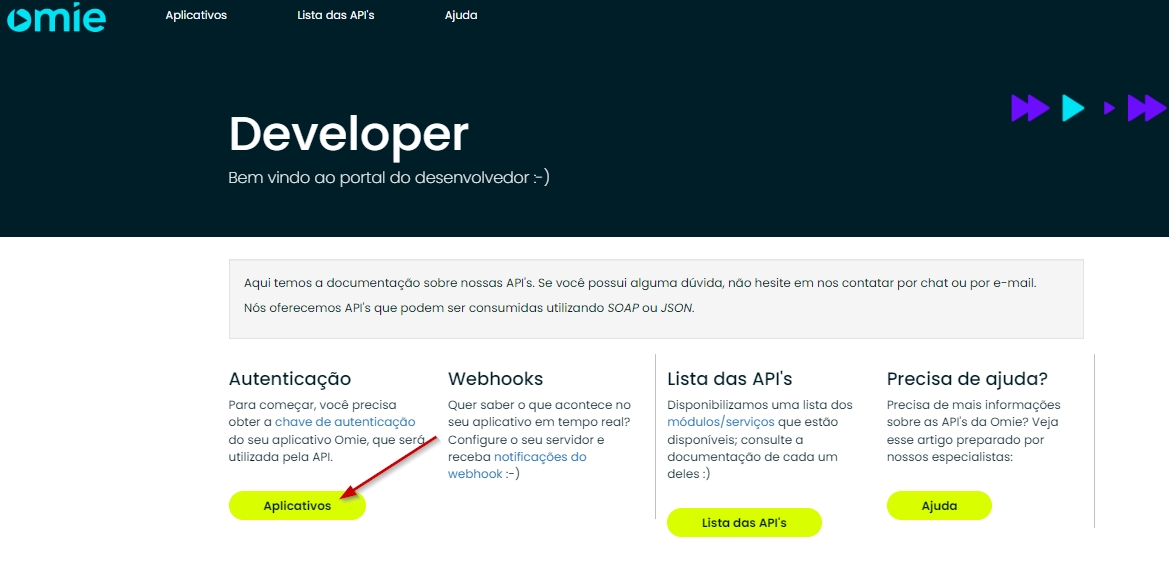The height and width of the screenshot is (566, 1169).
Task: Click the 'Precisa de ajuda?' heading
Action: pos(966,379)
